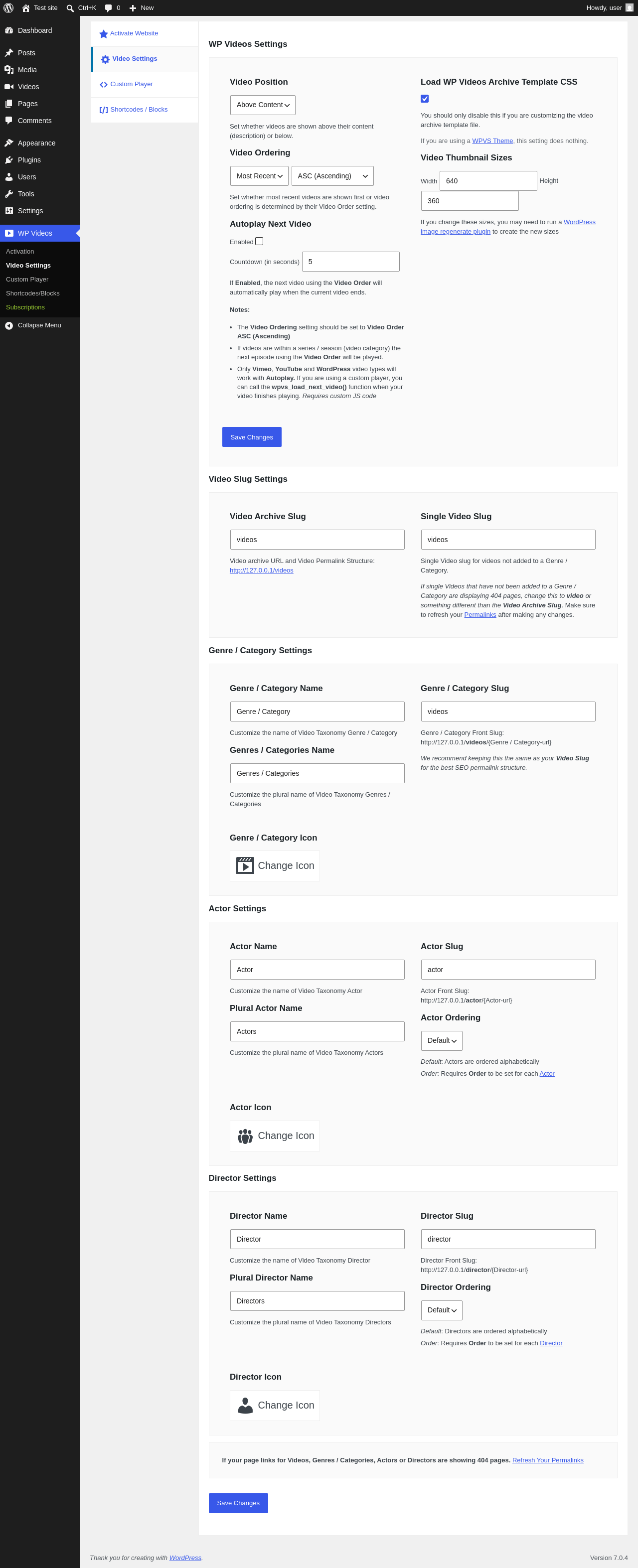
Task: Click the WordPress logo icon
Action: pyautogui.click(x=8, y=8)
